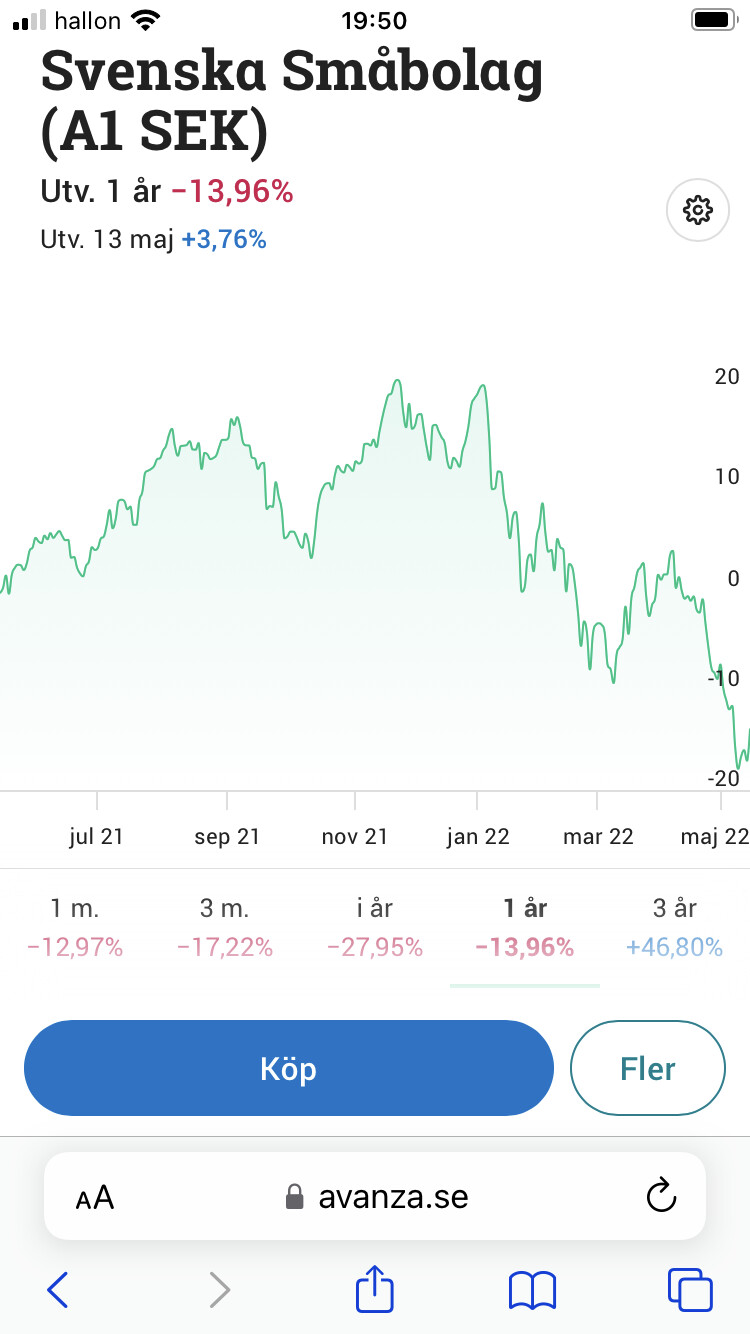Open chart settings gear icon
The image size is (750, 1334).
point(697,210)
